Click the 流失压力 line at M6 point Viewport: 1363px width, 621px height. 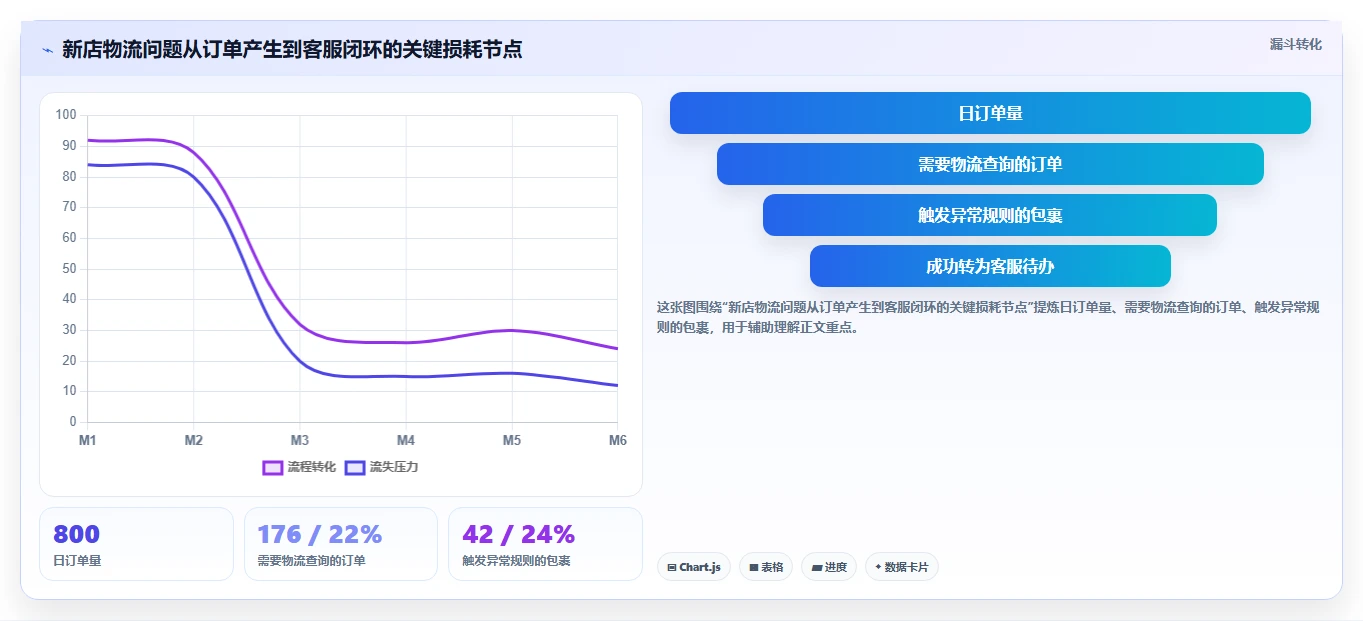[x=617, y=385]
